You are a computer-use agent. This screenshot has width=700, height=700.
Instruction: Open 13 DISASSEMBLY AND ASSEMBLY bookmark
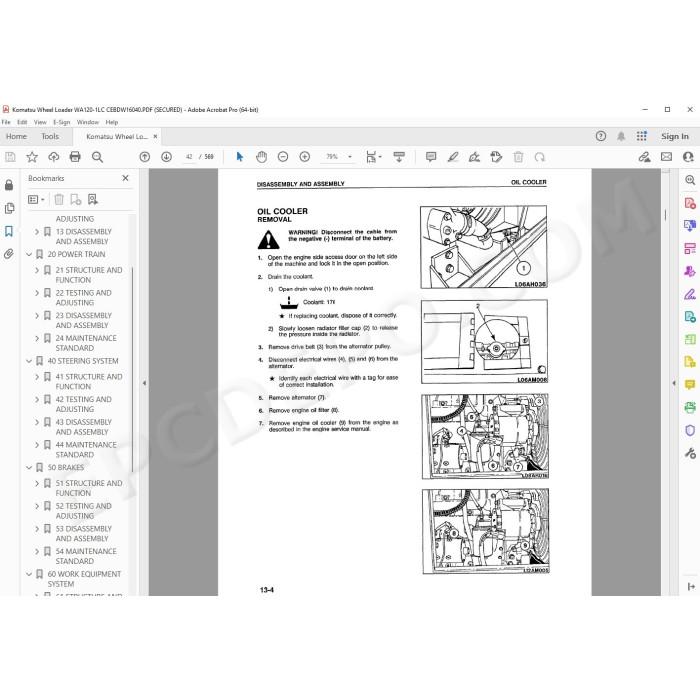click(83, 237)
